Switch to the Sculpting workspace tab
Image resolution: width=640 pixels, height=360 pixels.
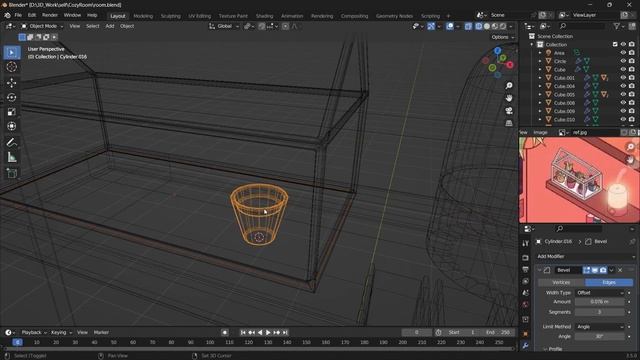[x=171, y=16]
